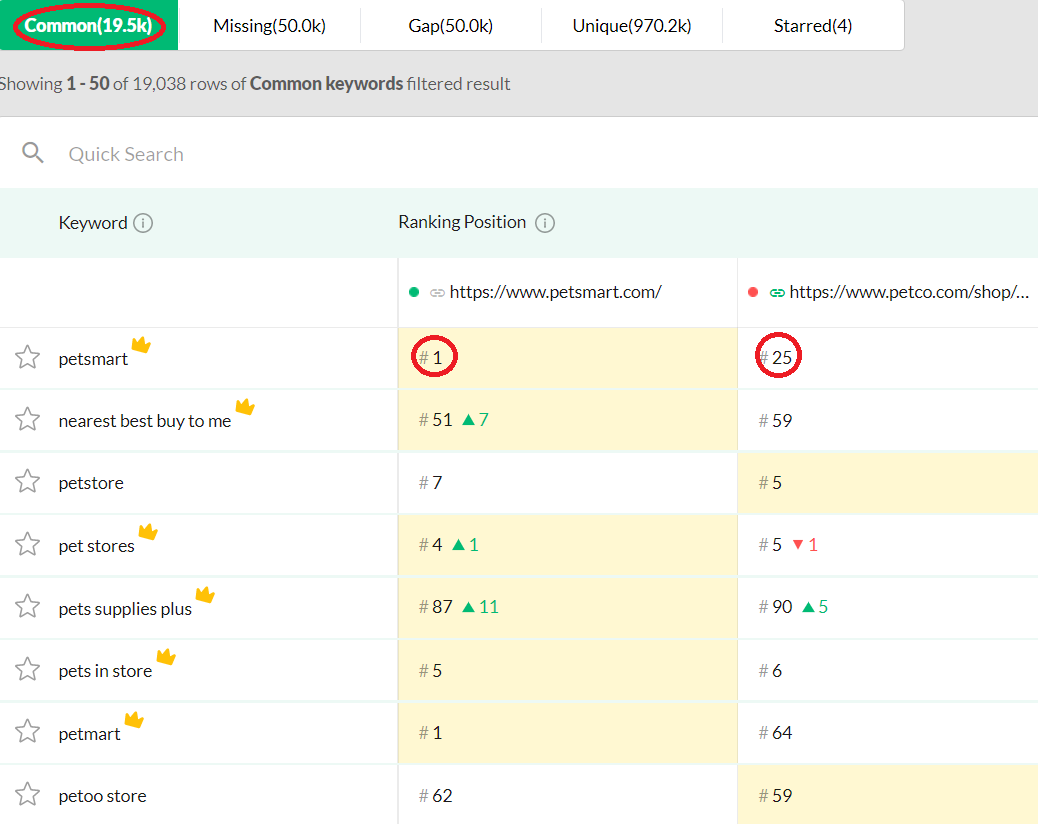
Task: Click the Ranking Position column header
Action: [x=462, y=222]
